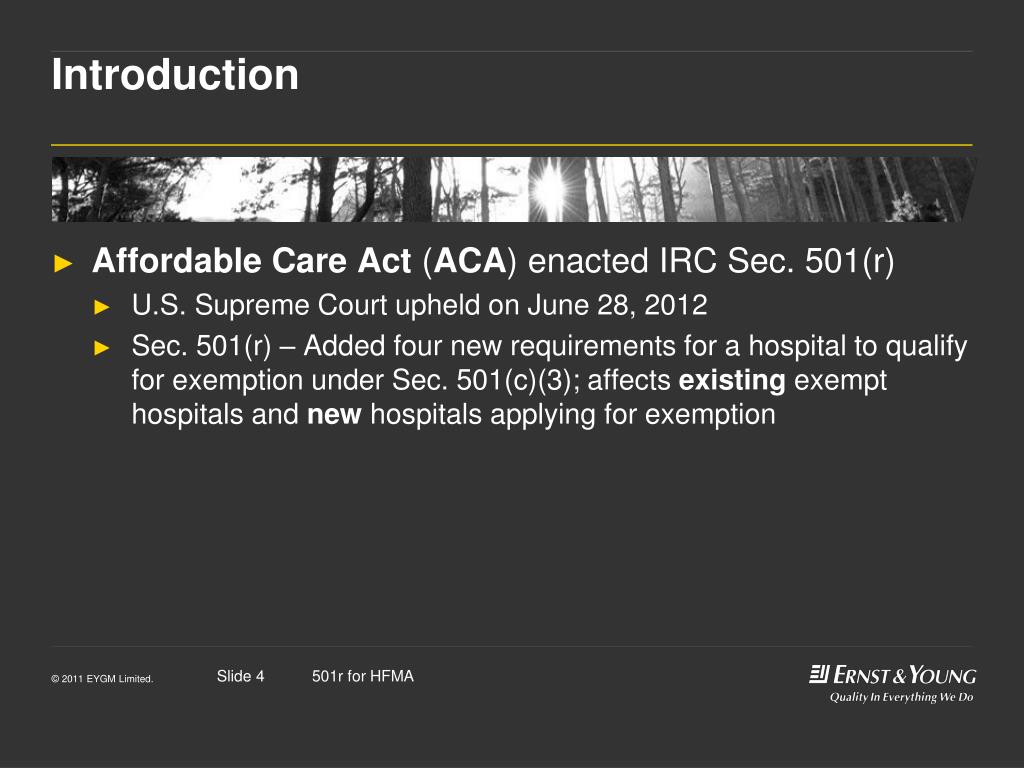Select the bold text Affordable Care Act
This screenshot has height=768, width=1024.
(x=251, y=261)
